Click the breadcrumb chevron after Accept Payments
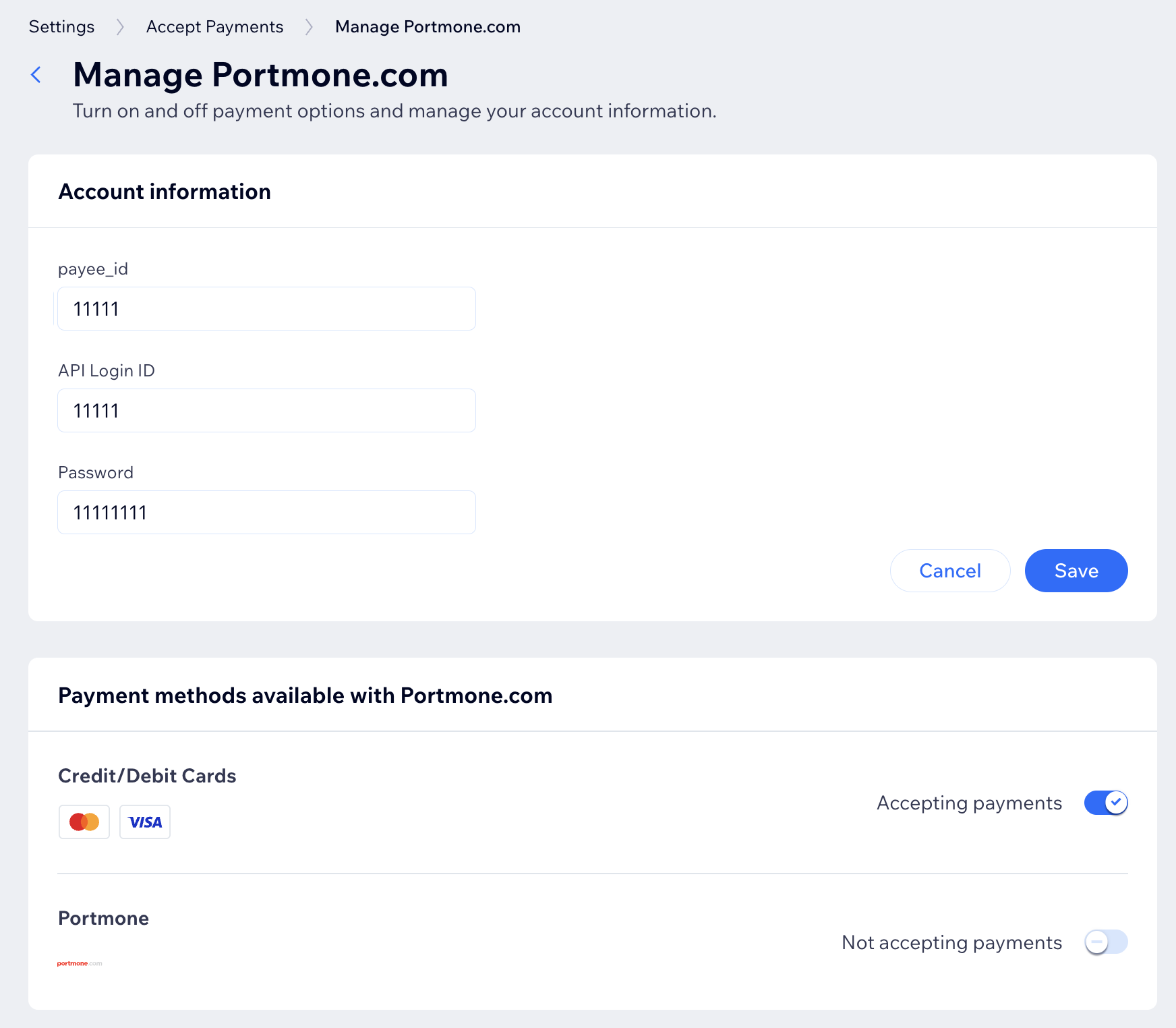The image size is (1176, 1028). pos(309,27)
